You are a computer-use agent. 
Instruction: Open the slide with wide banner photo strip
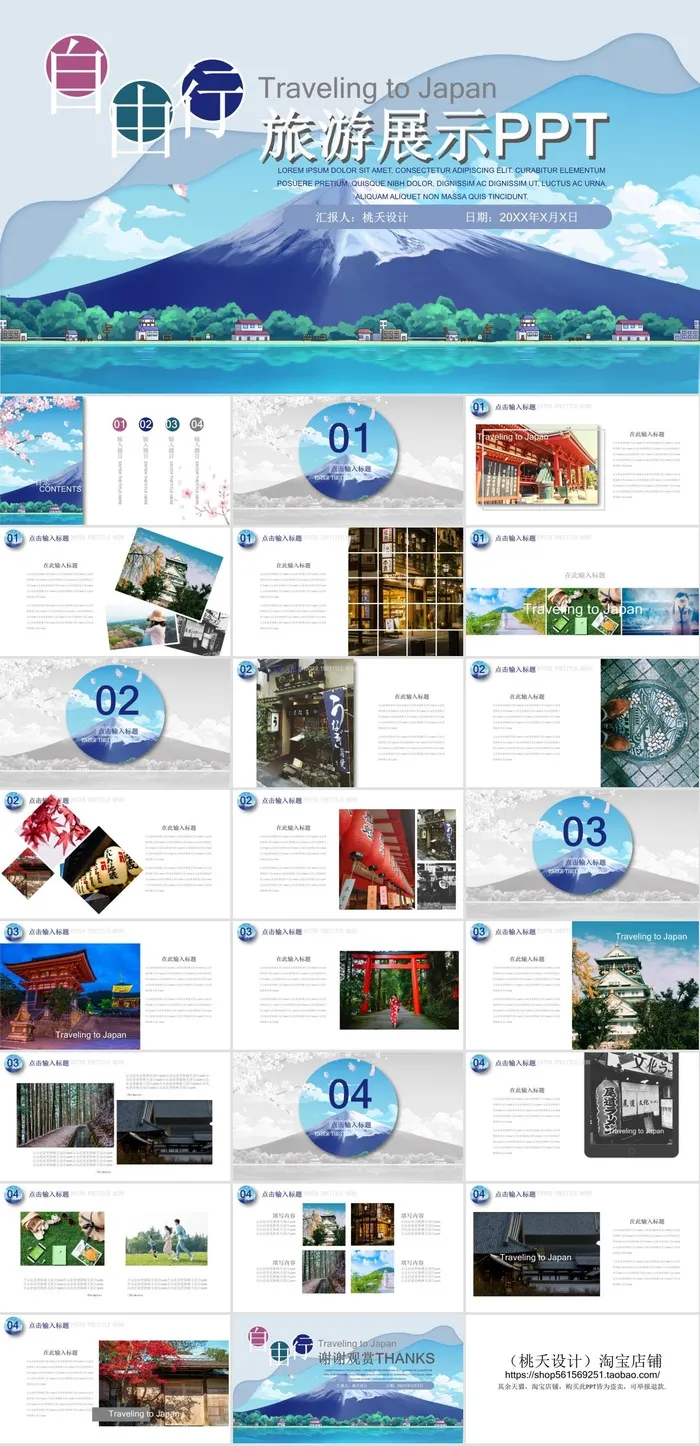pyautogui.click(x=582, y=591)
